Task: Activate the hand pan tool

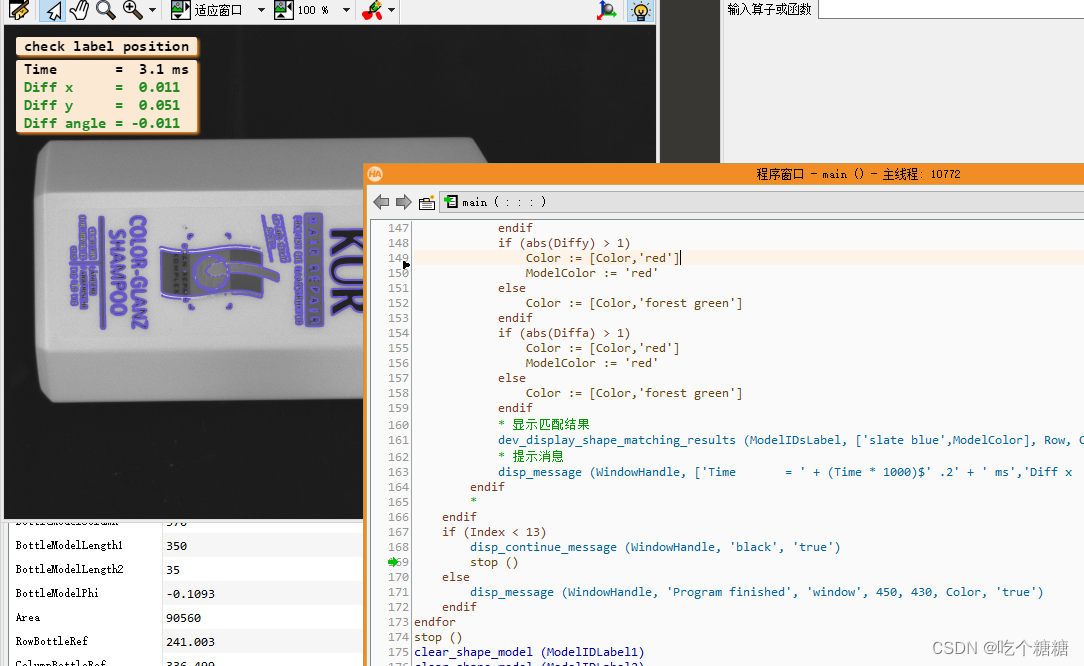Action: point(80,10)
